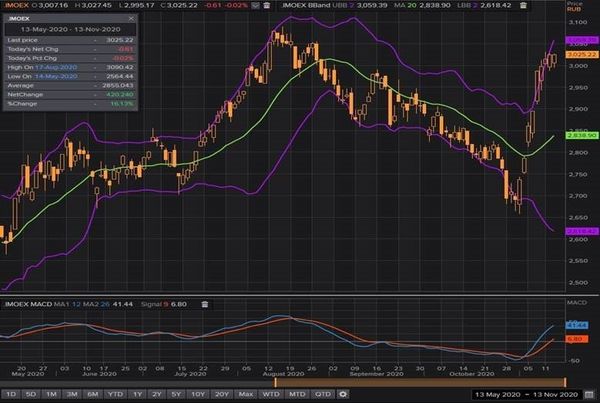Close the IMOEX statistics panel
Image resolution: width=600 pixels, height=403 pixels.
[131, 18]
